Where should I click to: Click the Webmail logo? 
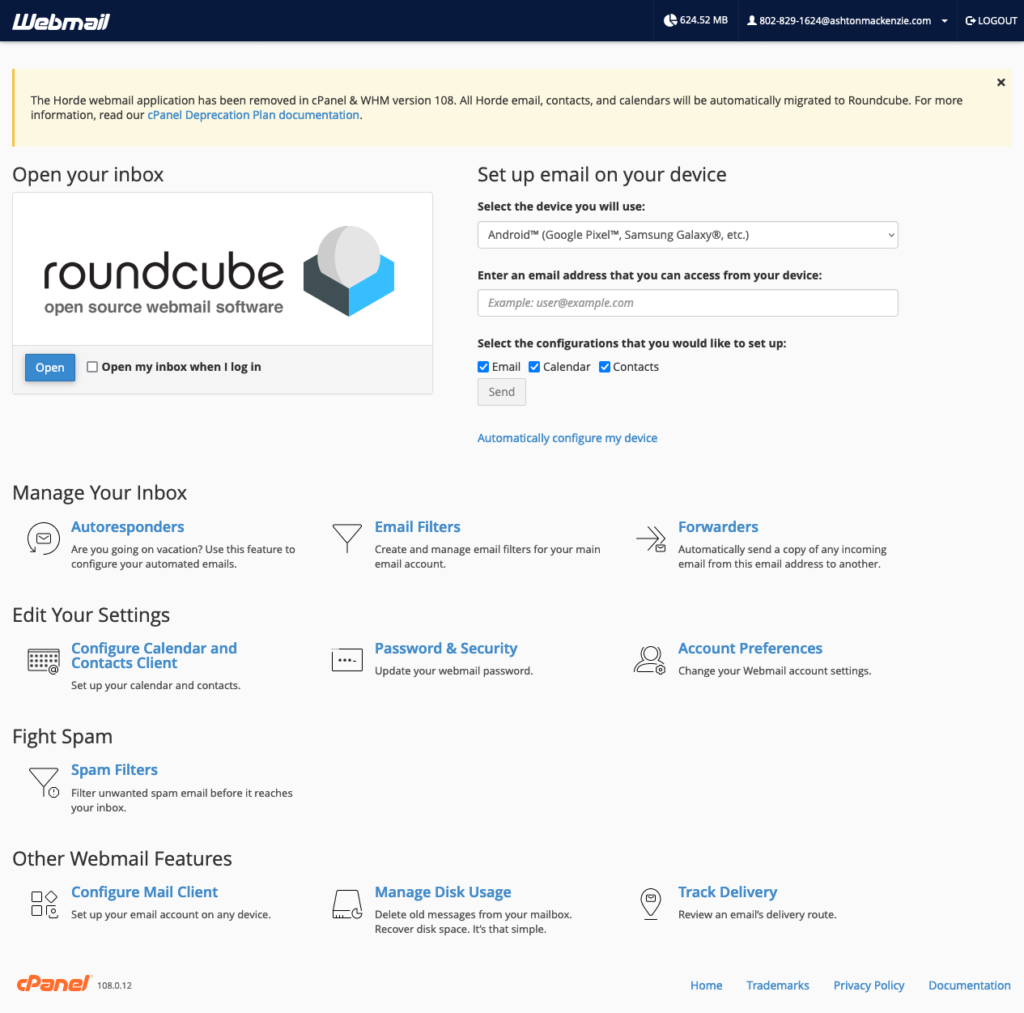(x=61, y=22)
